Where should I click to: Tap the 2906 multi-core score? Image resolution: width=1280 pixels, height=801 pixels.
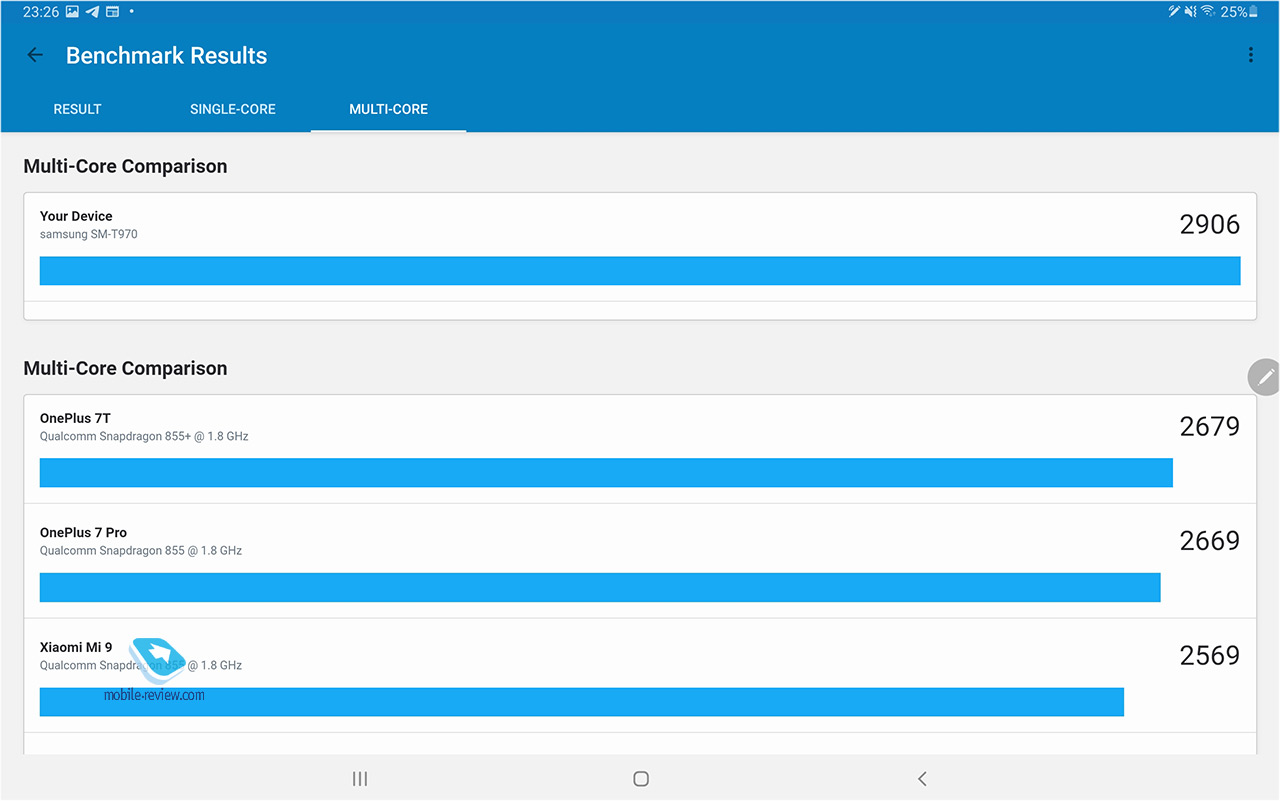(x=1210, y=224)
